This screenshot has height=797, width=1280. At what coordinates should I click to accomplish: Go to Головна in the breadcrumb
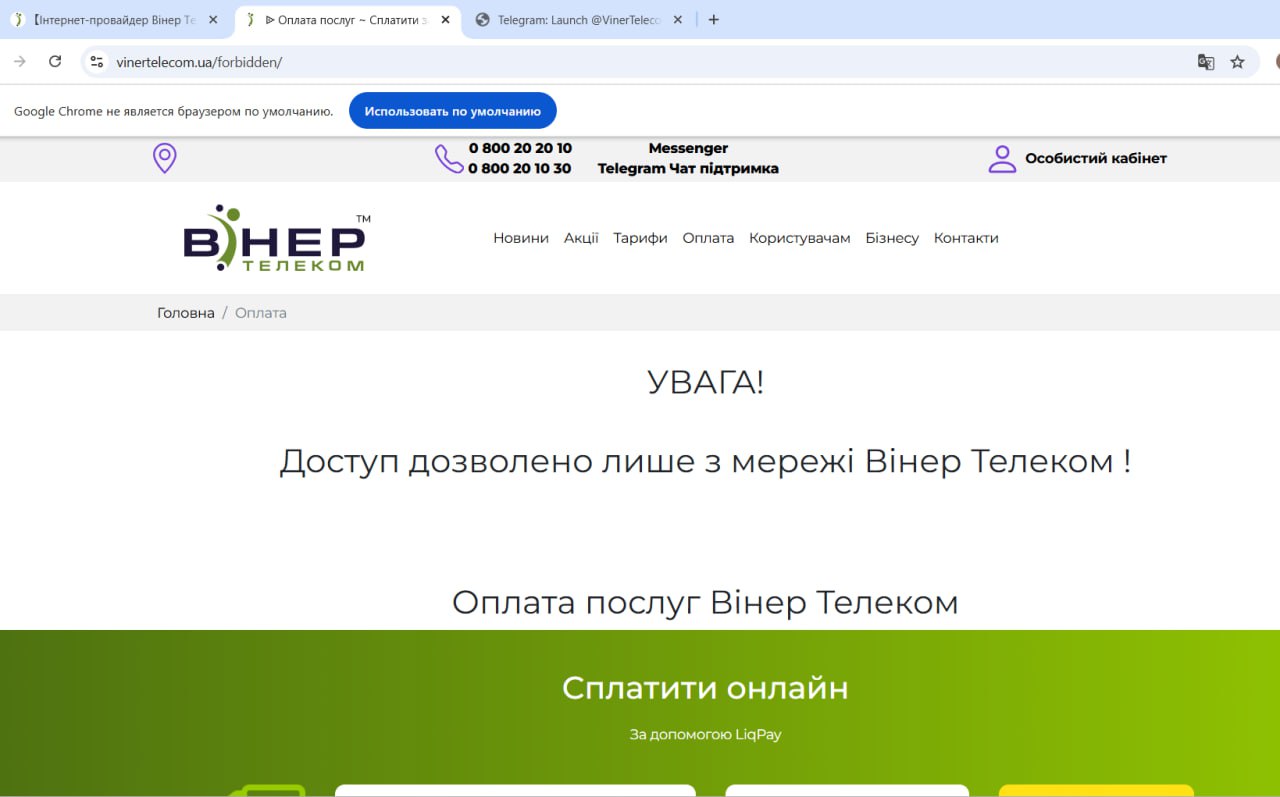(x=186, y=313)
